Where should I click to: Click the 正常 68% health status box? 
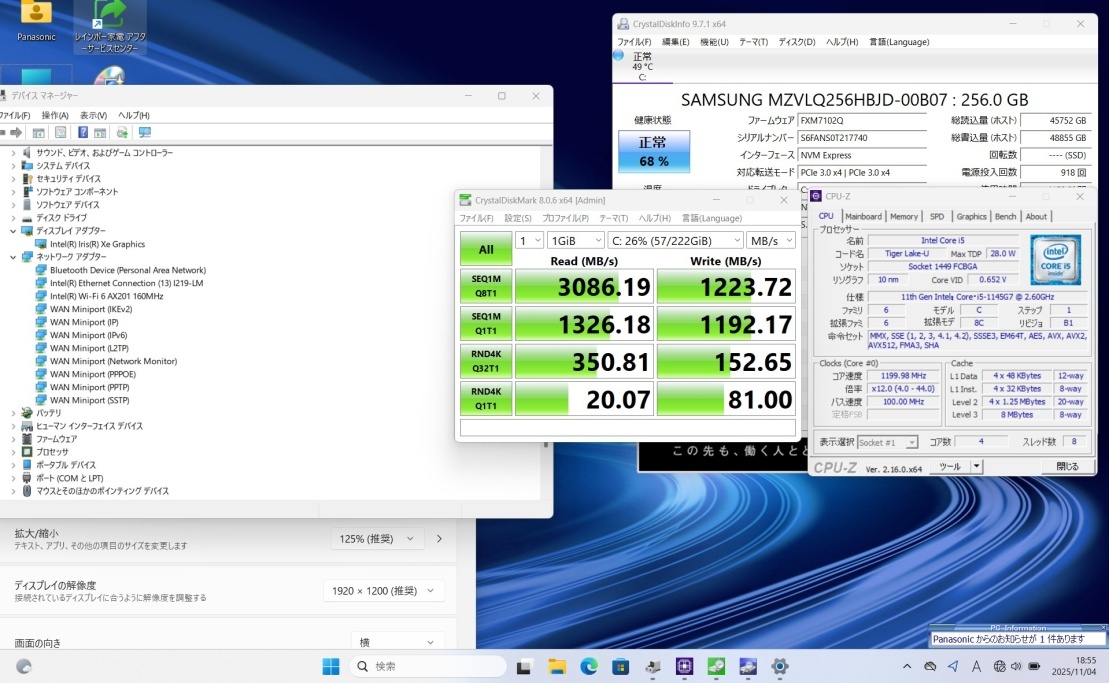[654, 151]
